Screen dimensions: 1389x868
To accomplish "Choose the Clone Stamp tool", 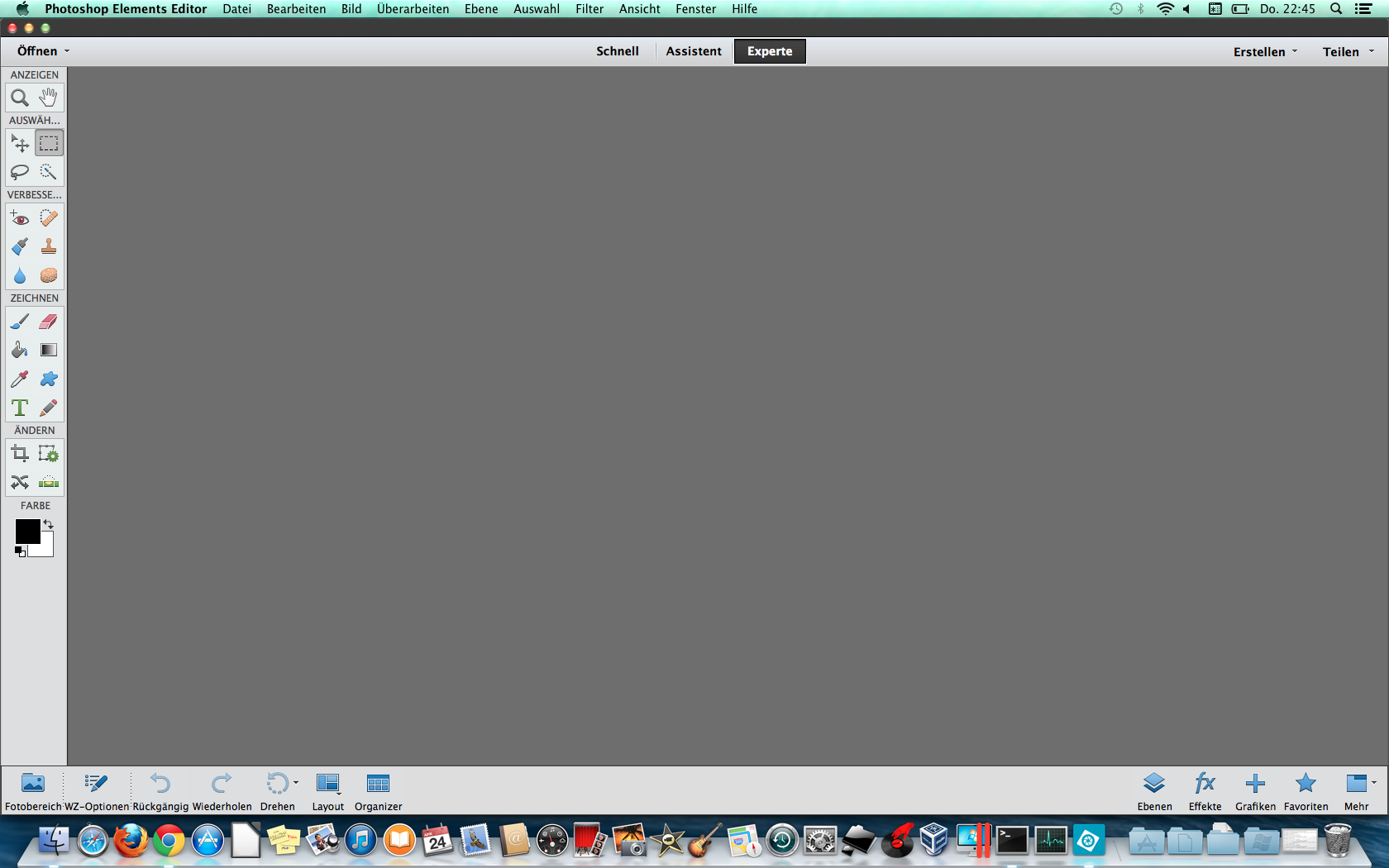I will click(49, 247).
